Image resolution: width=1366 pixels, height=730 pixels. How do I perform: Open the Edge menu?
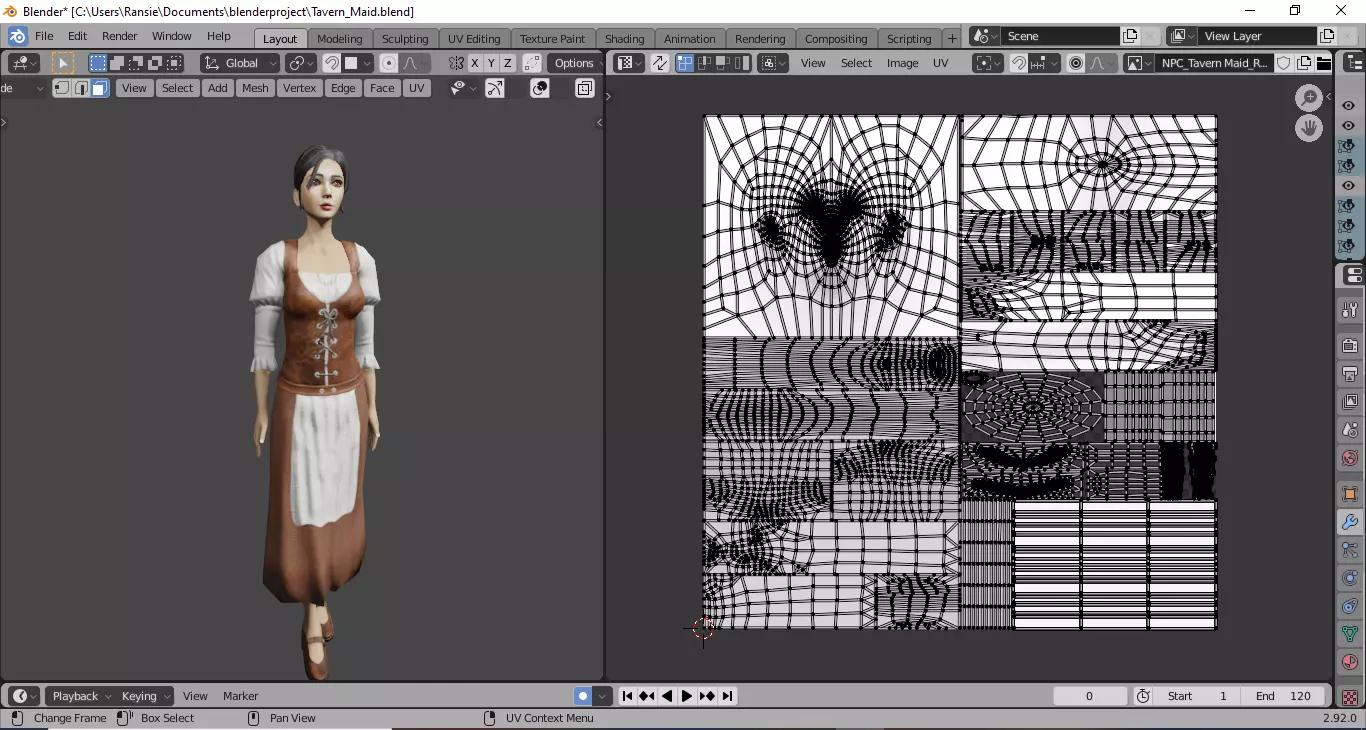click(x=343, y=88)
